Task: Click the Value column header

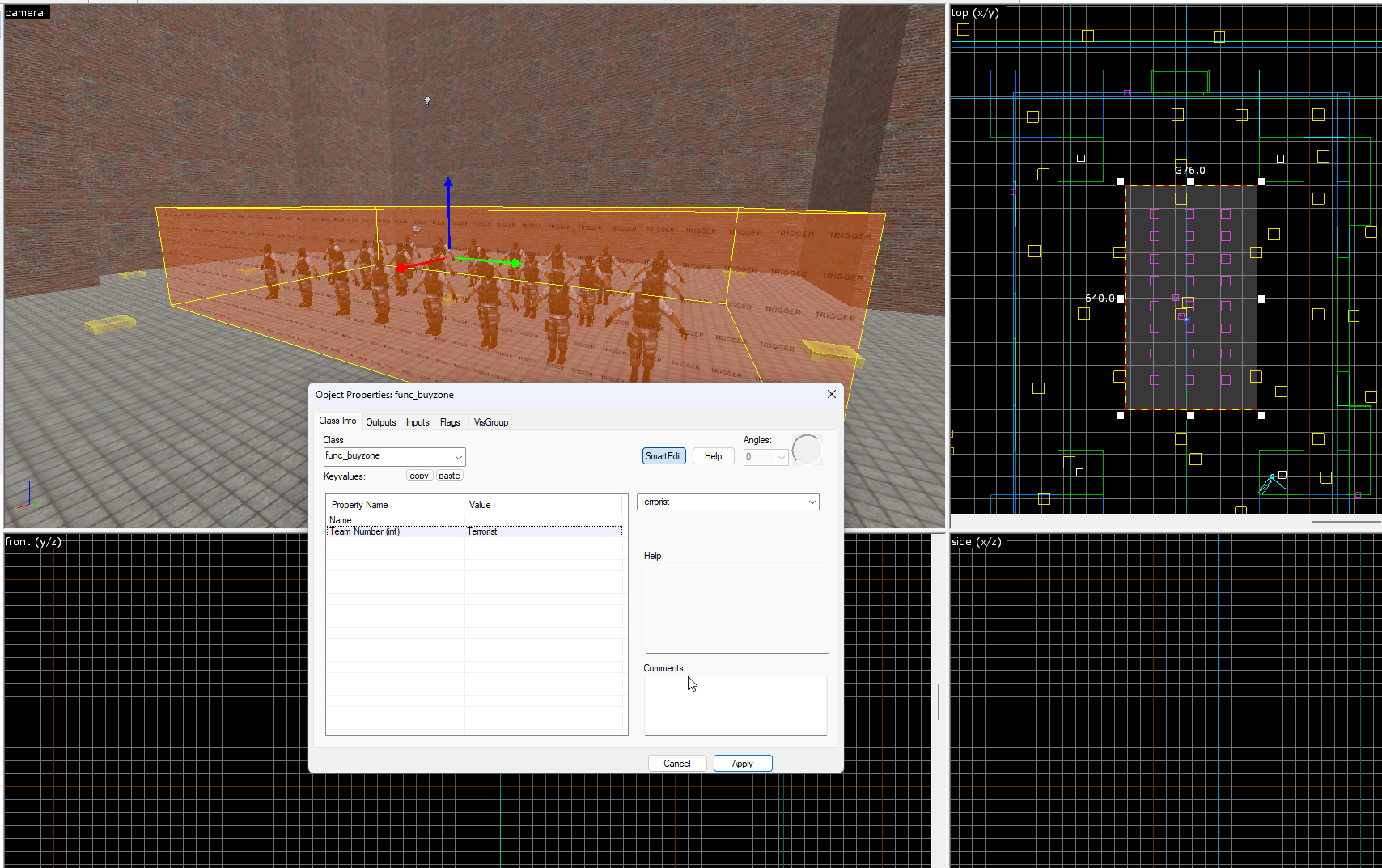Action: pyautogui.click(x=543, y=505)
